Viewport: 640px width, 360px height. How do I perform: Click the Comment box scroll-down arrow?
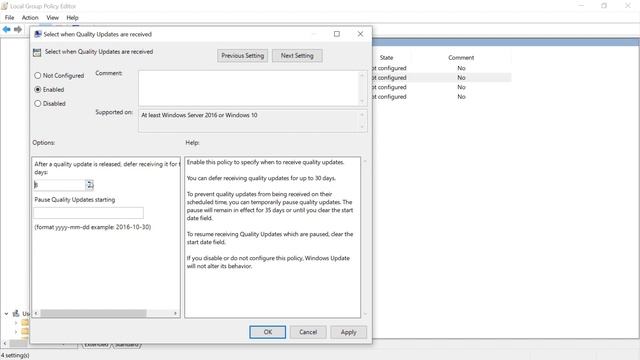[x=362, y=101]
